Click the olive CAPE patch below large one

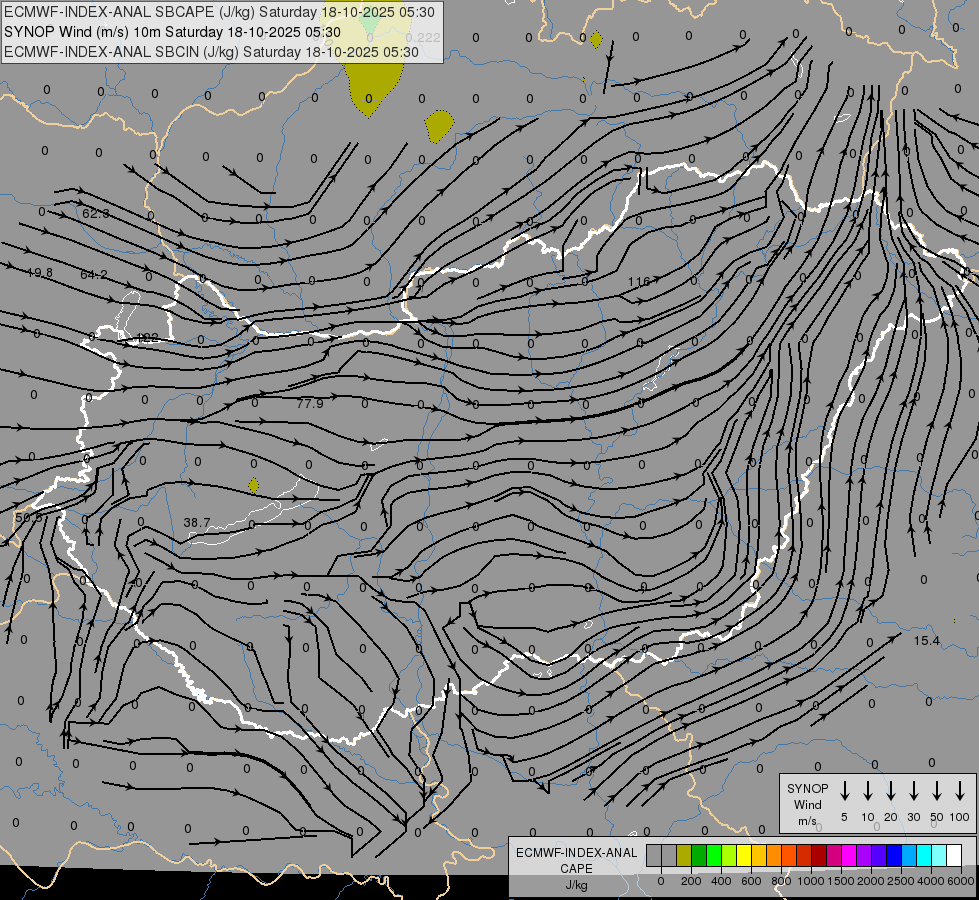click(440, 126)
